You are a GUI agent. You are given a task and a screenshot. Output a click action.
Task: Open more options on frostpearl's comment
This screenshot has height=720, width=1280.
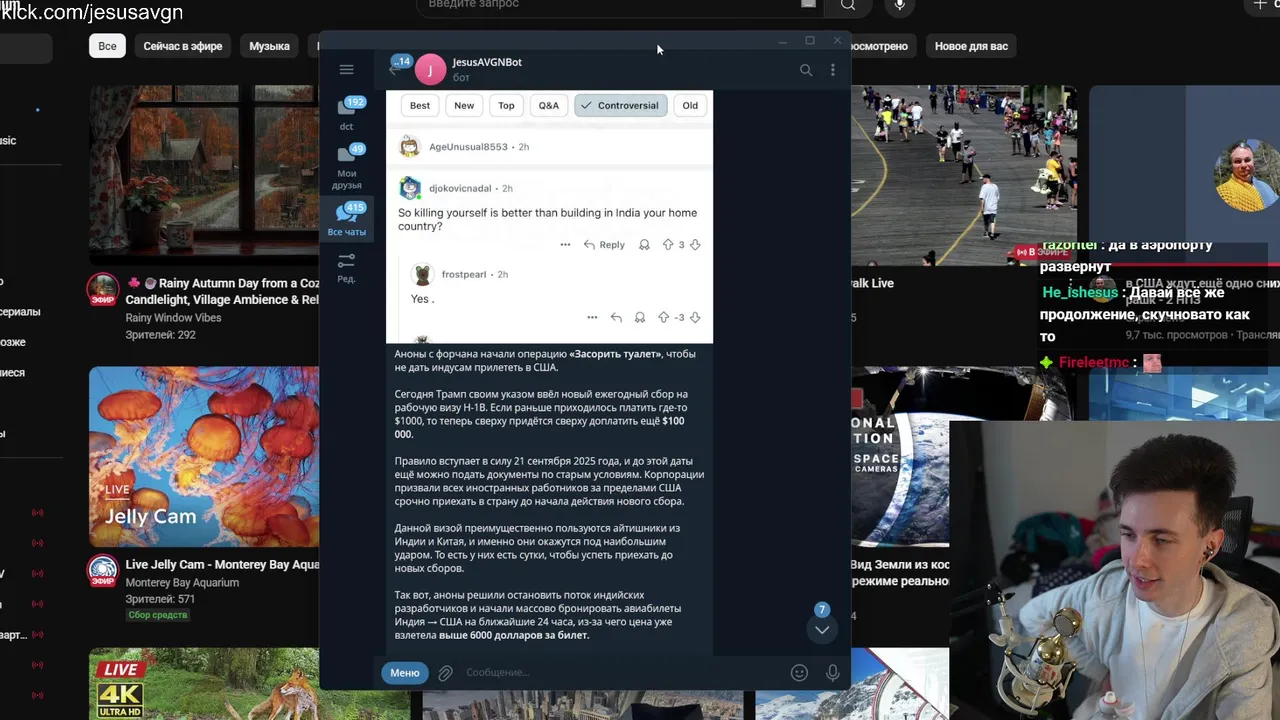click(592, 317)
